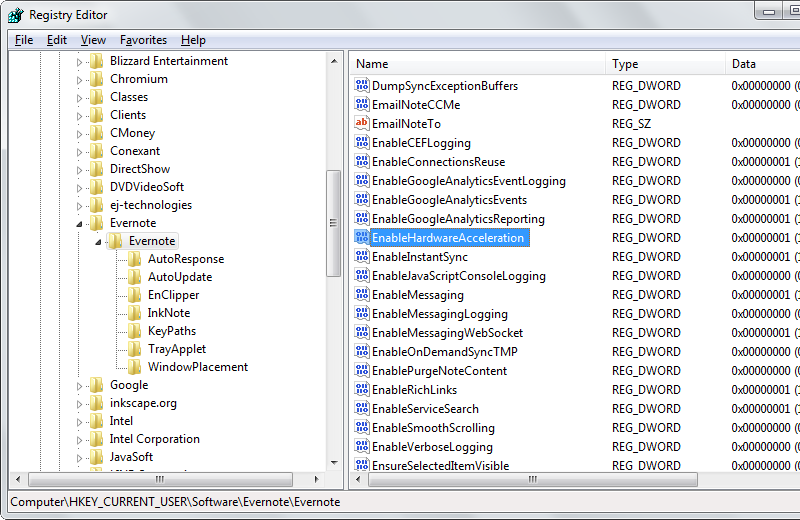This screenshot has height=520, width=800.
Task: Click the DumpSyncExceptionBuffers DWORD icon
Action: pos(362,86)
